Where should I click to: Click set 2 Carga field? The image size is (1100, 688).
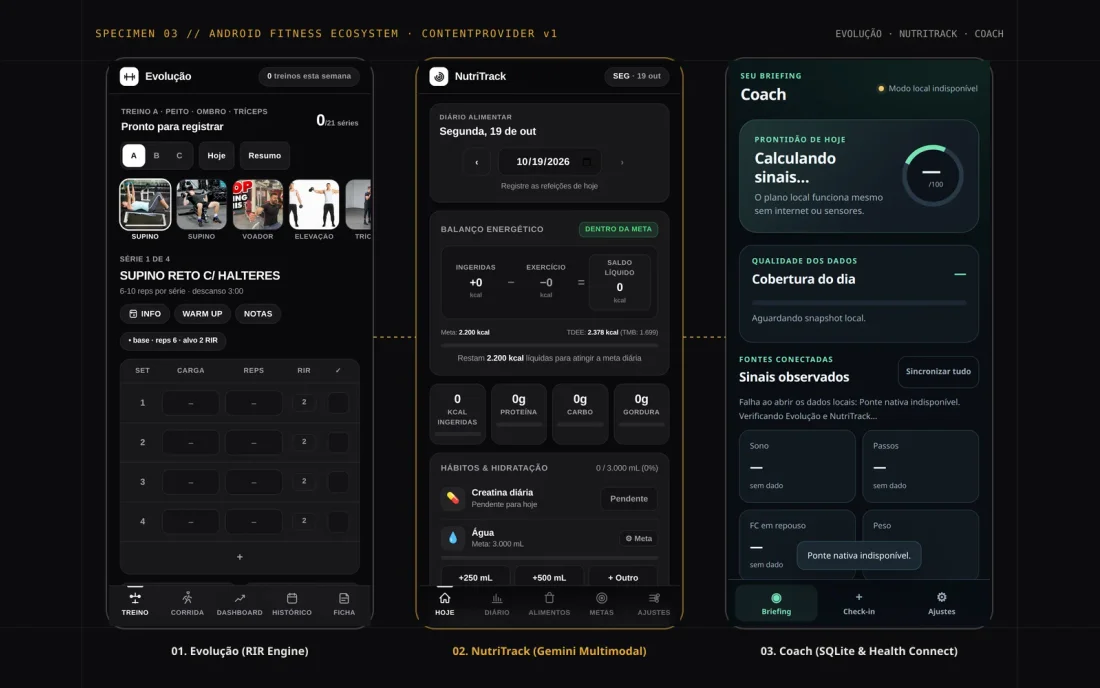coord(190,442)
